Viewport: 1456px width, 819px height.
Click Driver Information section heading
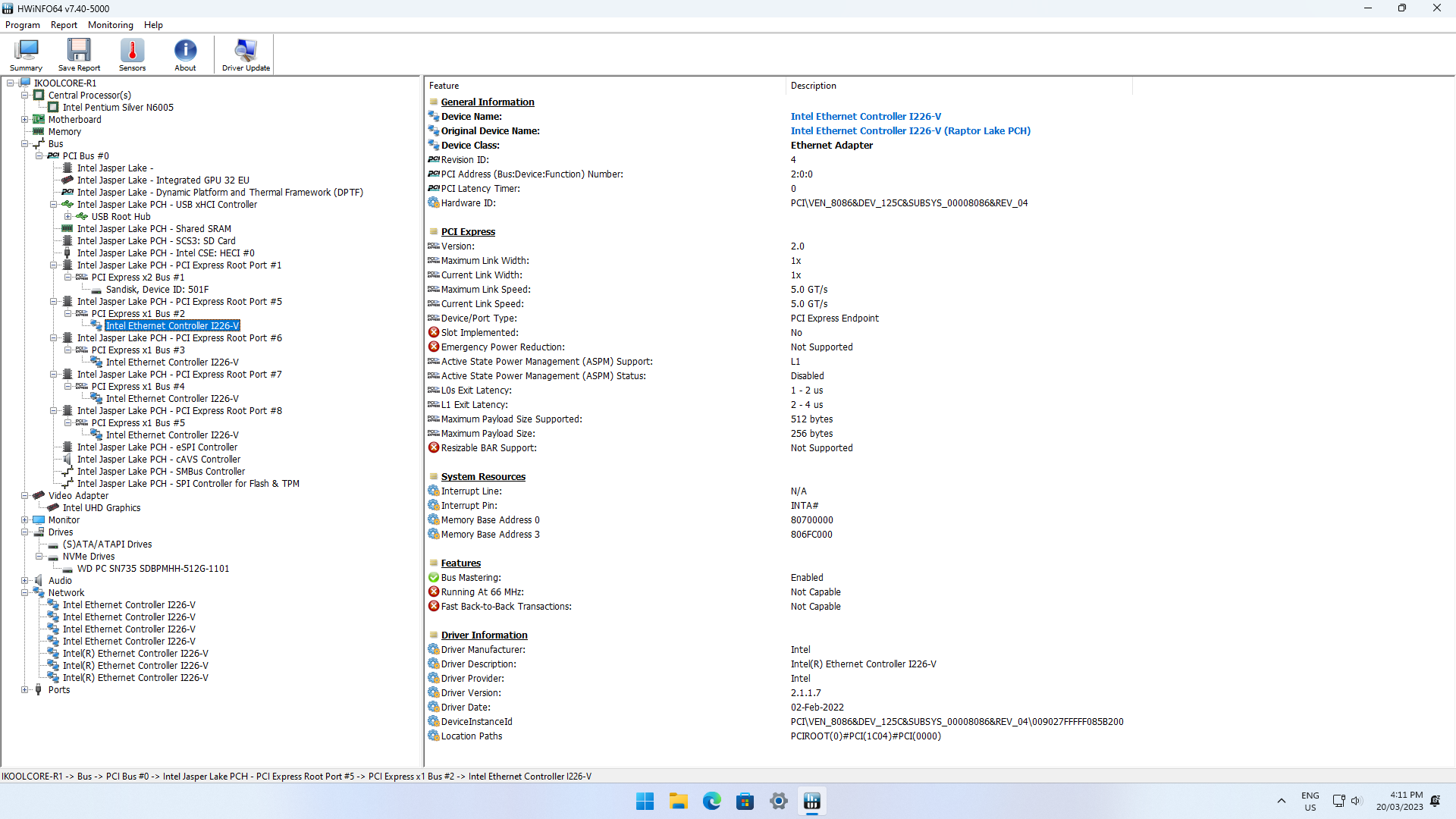[x=484, y=635]
